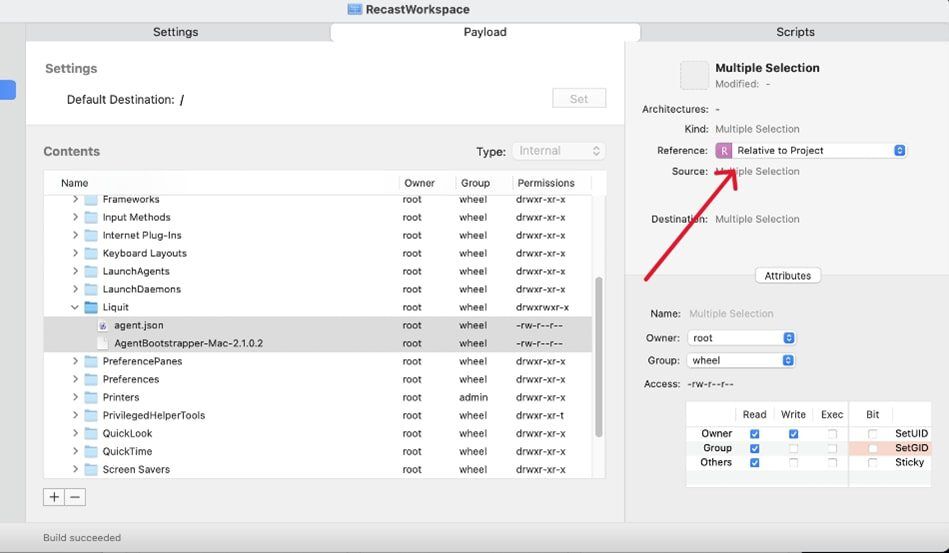Sort by Name column header

click(x=221, y=183)
